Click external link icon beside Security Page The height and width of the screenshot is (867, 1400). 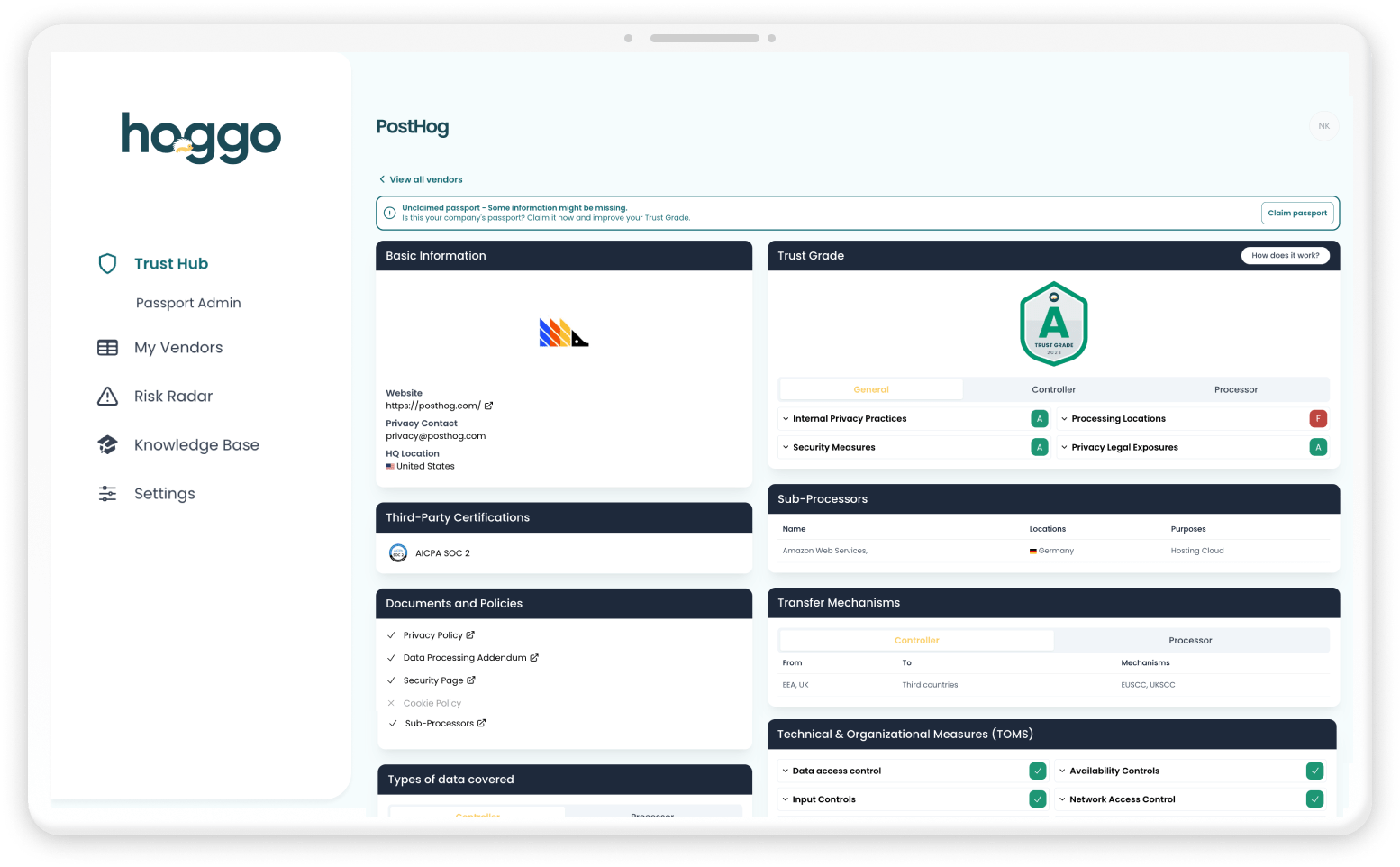pos(471,680)
